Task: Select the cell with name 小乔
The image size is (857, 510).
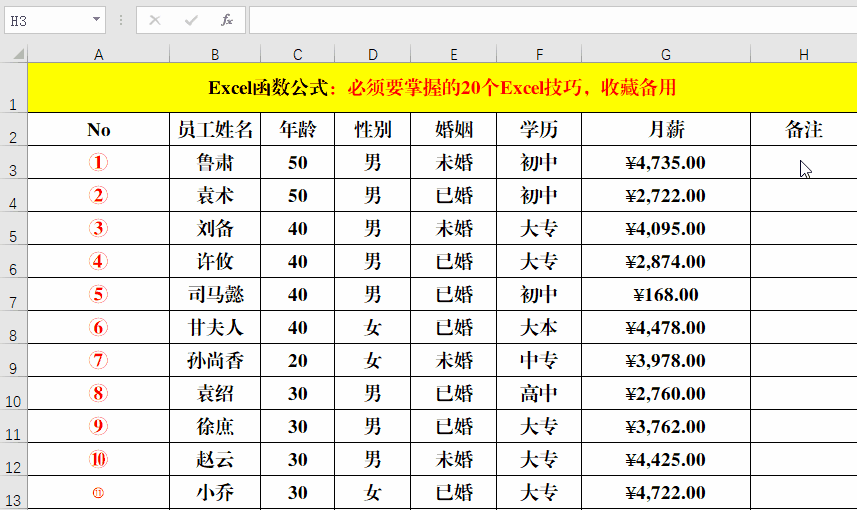Action: point(215,493)
